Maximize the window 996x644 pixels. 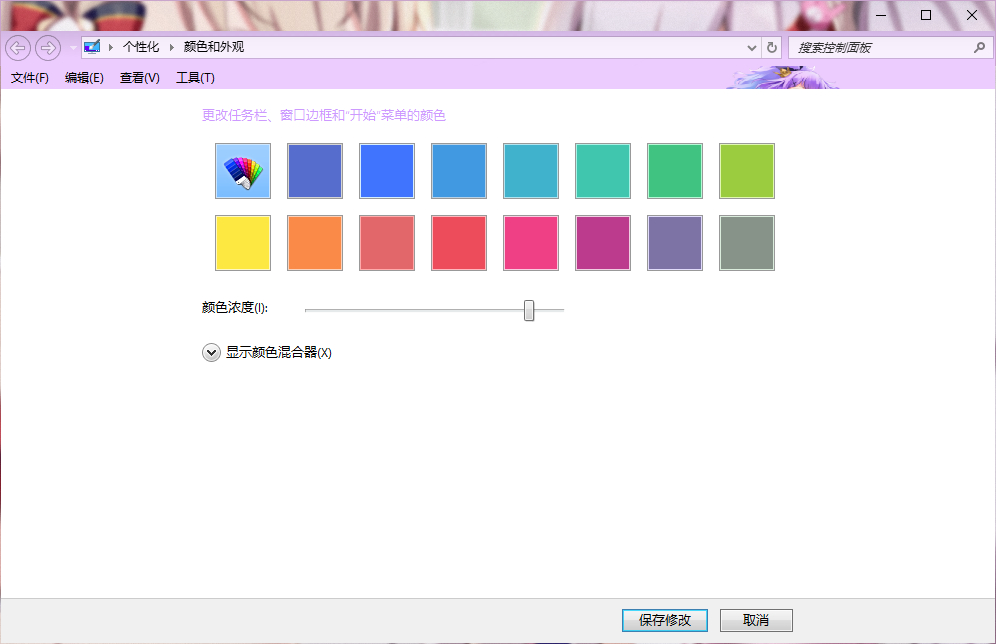pos(926,15)
